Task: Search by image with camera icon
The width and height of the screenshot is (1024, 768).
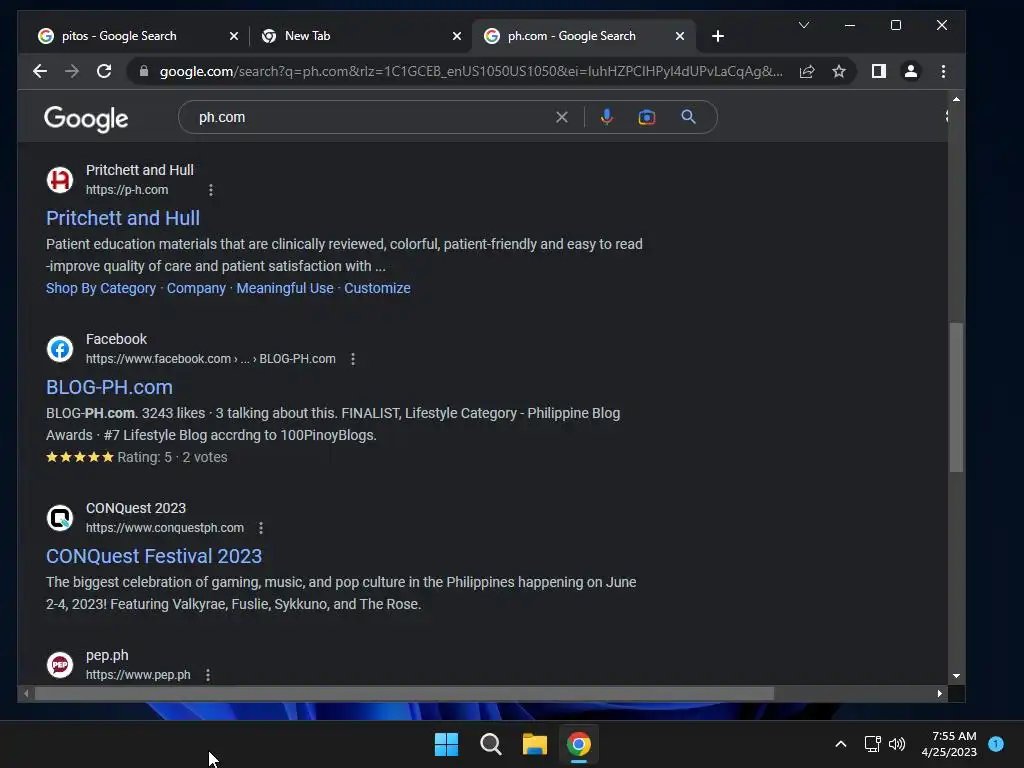Action: [647, 117]
